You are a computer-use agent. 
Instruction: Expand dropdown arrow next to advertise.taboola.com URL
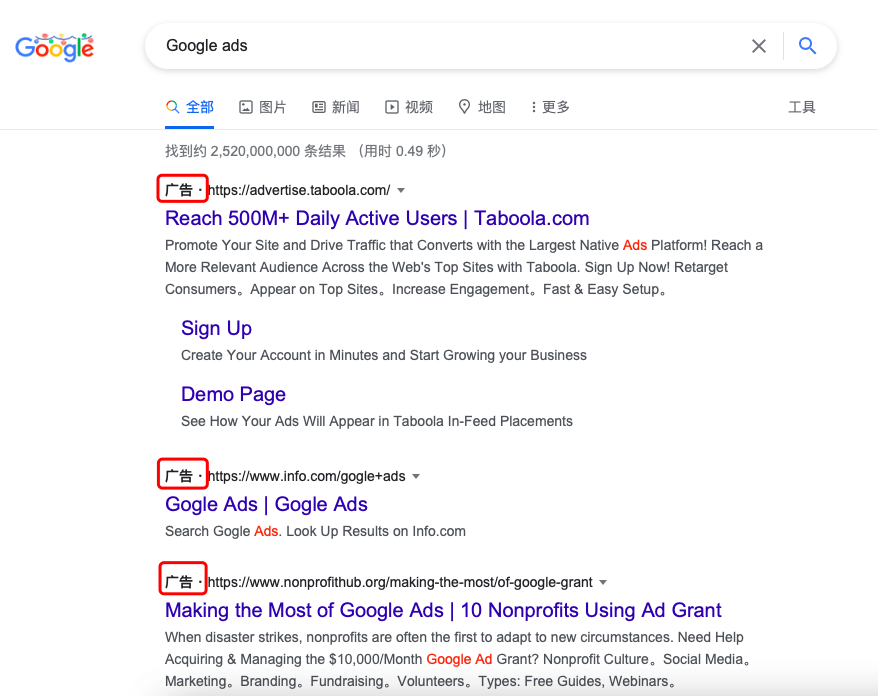401,190
